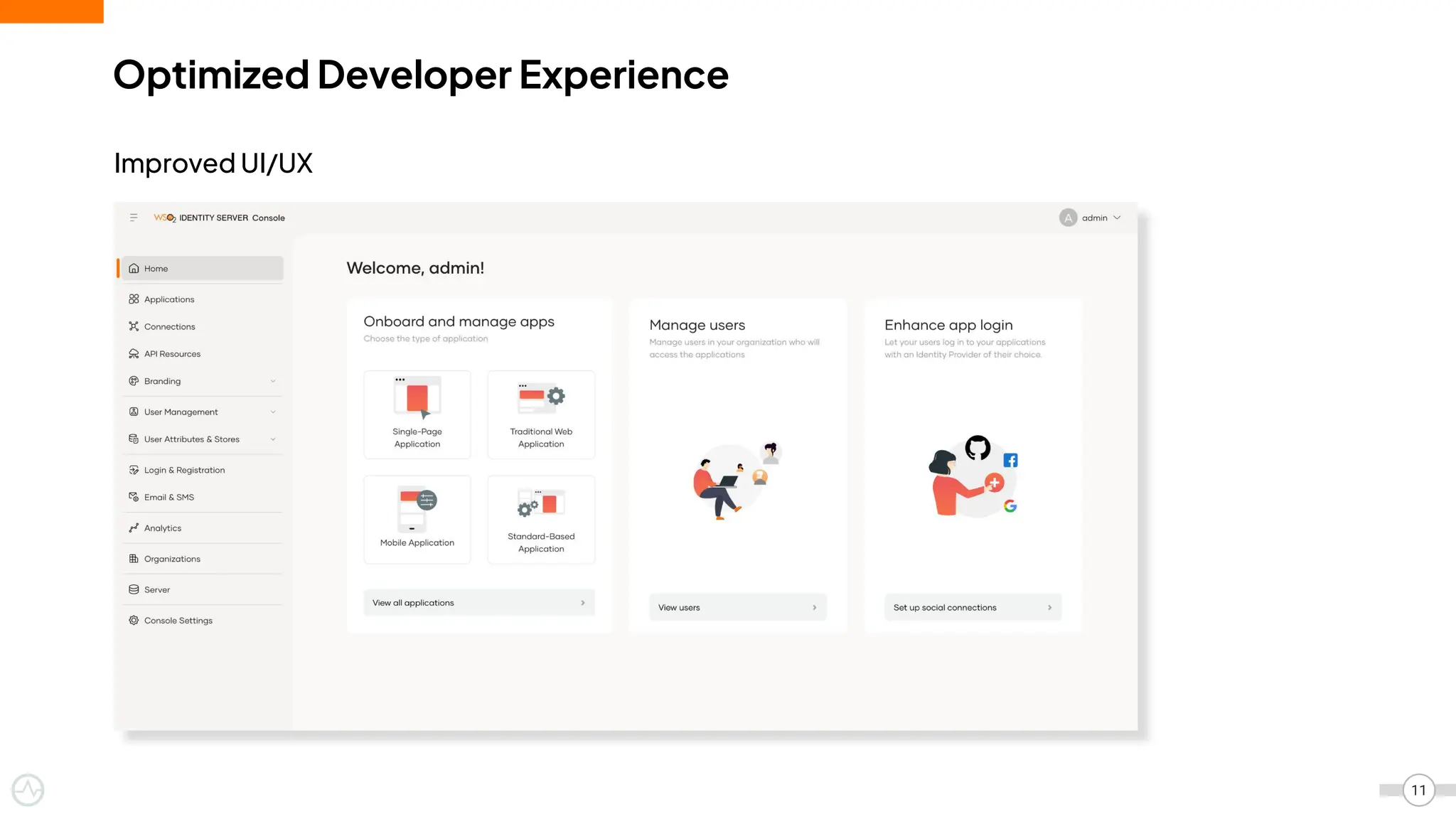Open Email & SMS menu item
Screen dimensions: 1456x819
coord(203,497)
